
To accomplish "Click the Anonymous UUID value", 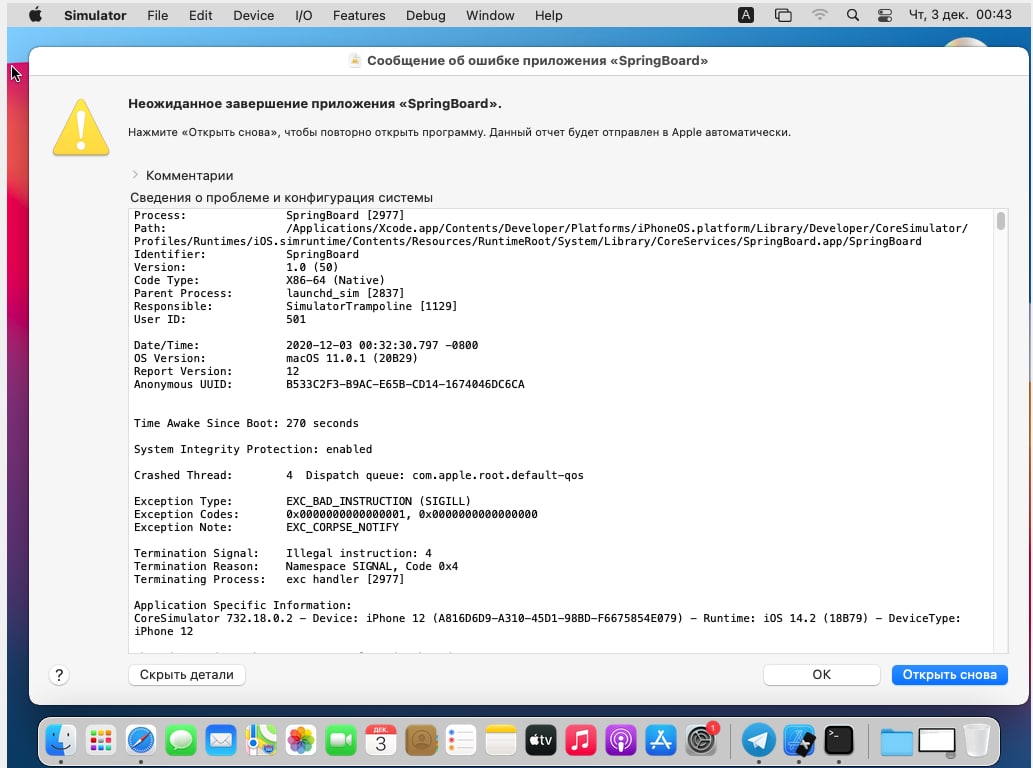I will pos(405,384).
